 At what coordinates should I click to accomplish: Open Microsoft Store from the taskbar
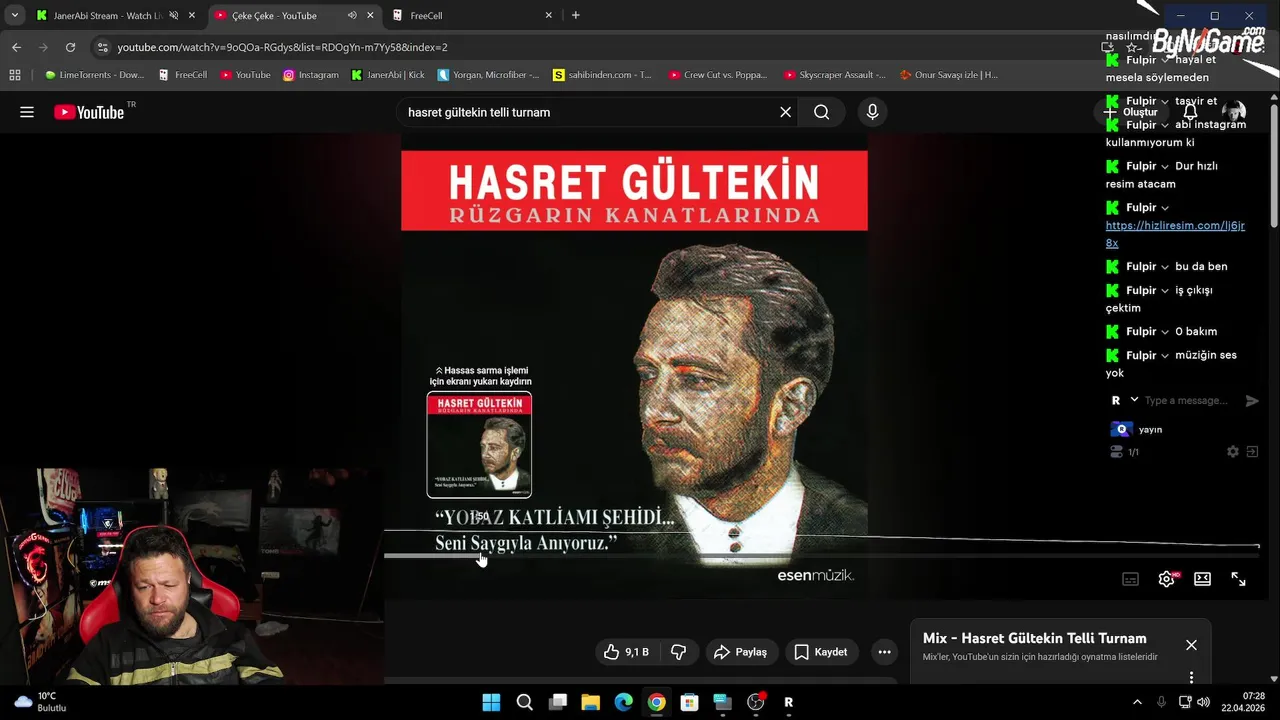[x=689, y=702]
